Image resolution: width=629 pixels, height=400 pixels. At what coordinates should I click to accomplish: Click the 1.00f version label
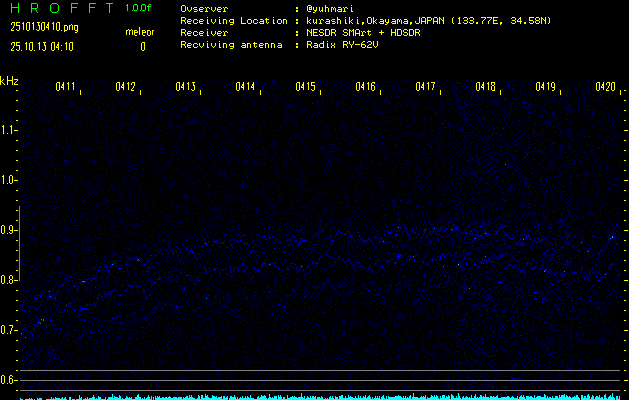(x=140, y=8)
